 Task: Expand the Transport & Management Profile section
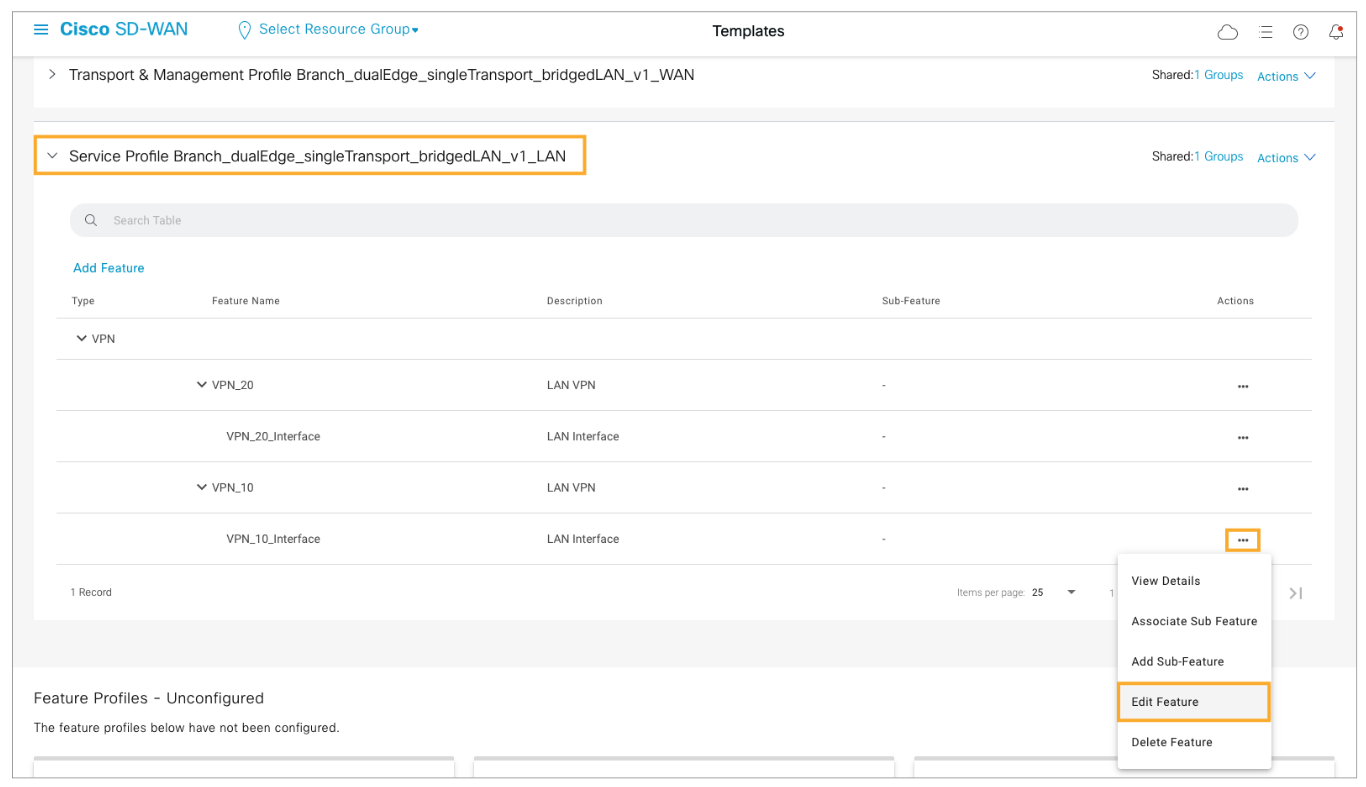tap(52, 75)
